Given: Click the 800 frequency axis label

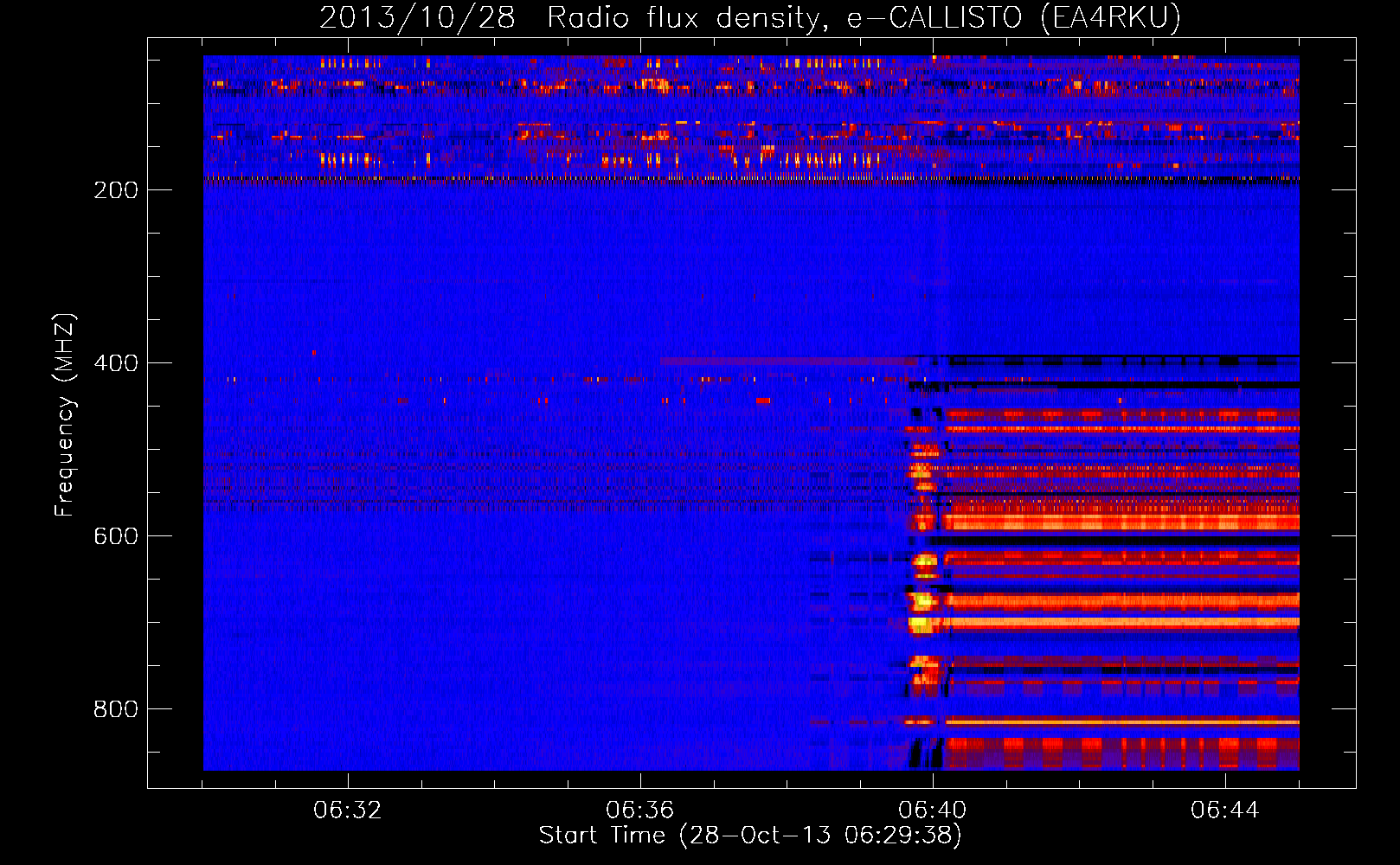Looking at the screenshot, I should (x=116, y=709).
